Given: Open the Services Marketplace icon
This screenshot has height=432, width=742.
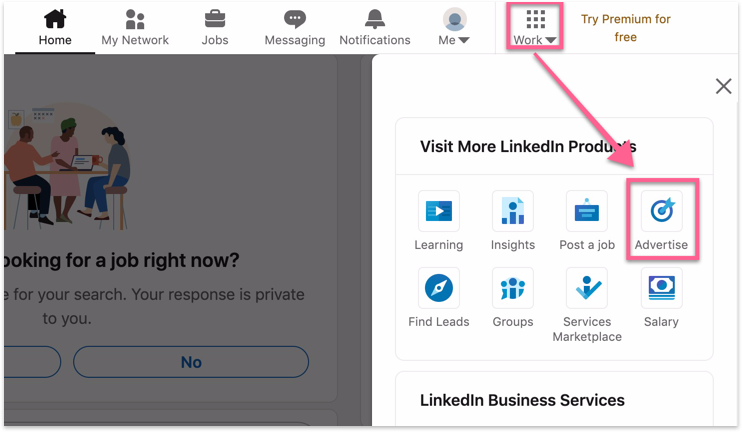Looking at the screenshot, I should pos(587,289).
